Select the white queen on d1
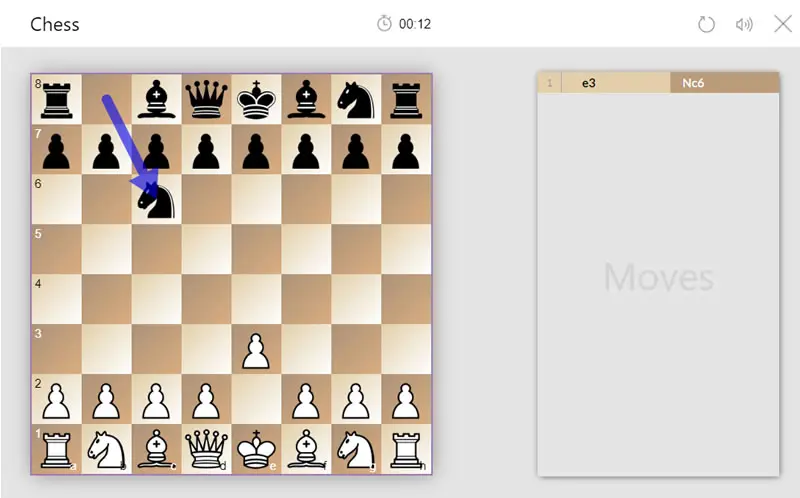Screen dimensions: 800x498 point(206,450)
